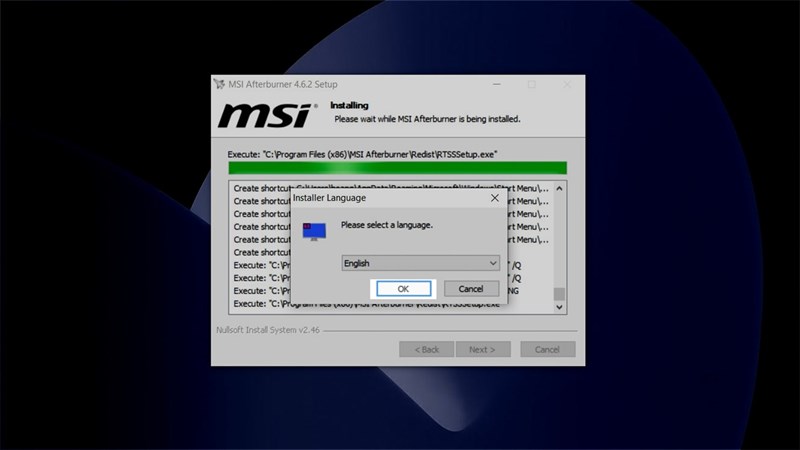This screenshot has width=800, height=450.
Task: Click the Next > button in setup
Action: [x=483, y=349]
